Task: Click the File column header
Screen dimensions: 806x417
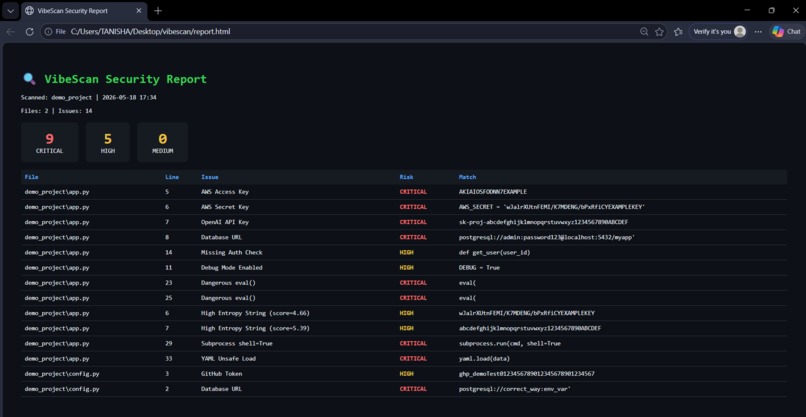Action: pos(31,177)
